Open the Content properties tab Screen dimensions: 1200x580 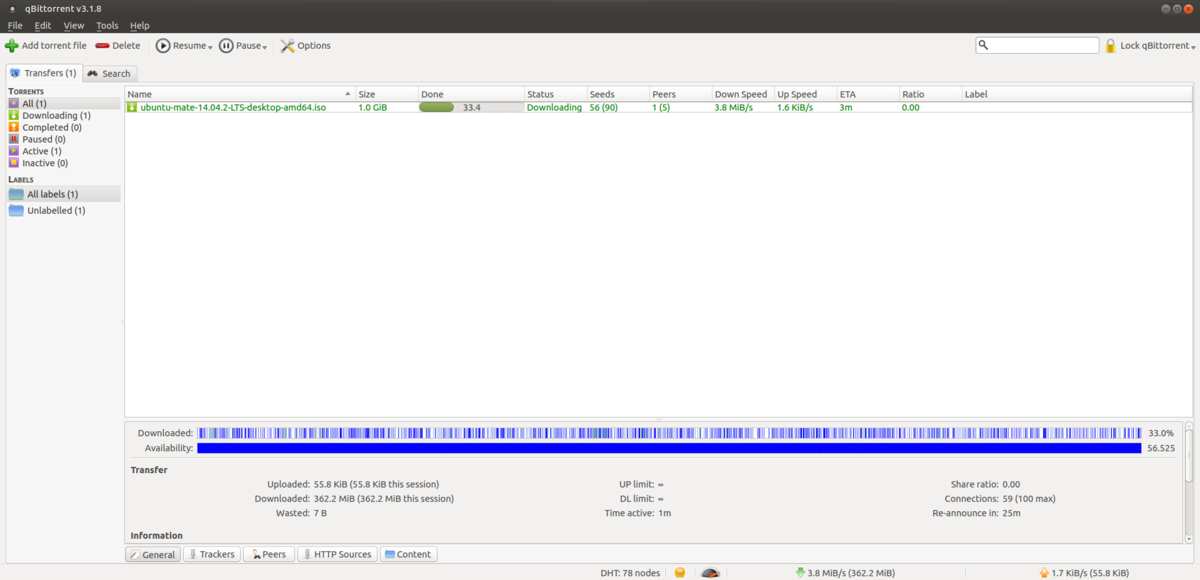pyautogui.click(x=408, y=554)
